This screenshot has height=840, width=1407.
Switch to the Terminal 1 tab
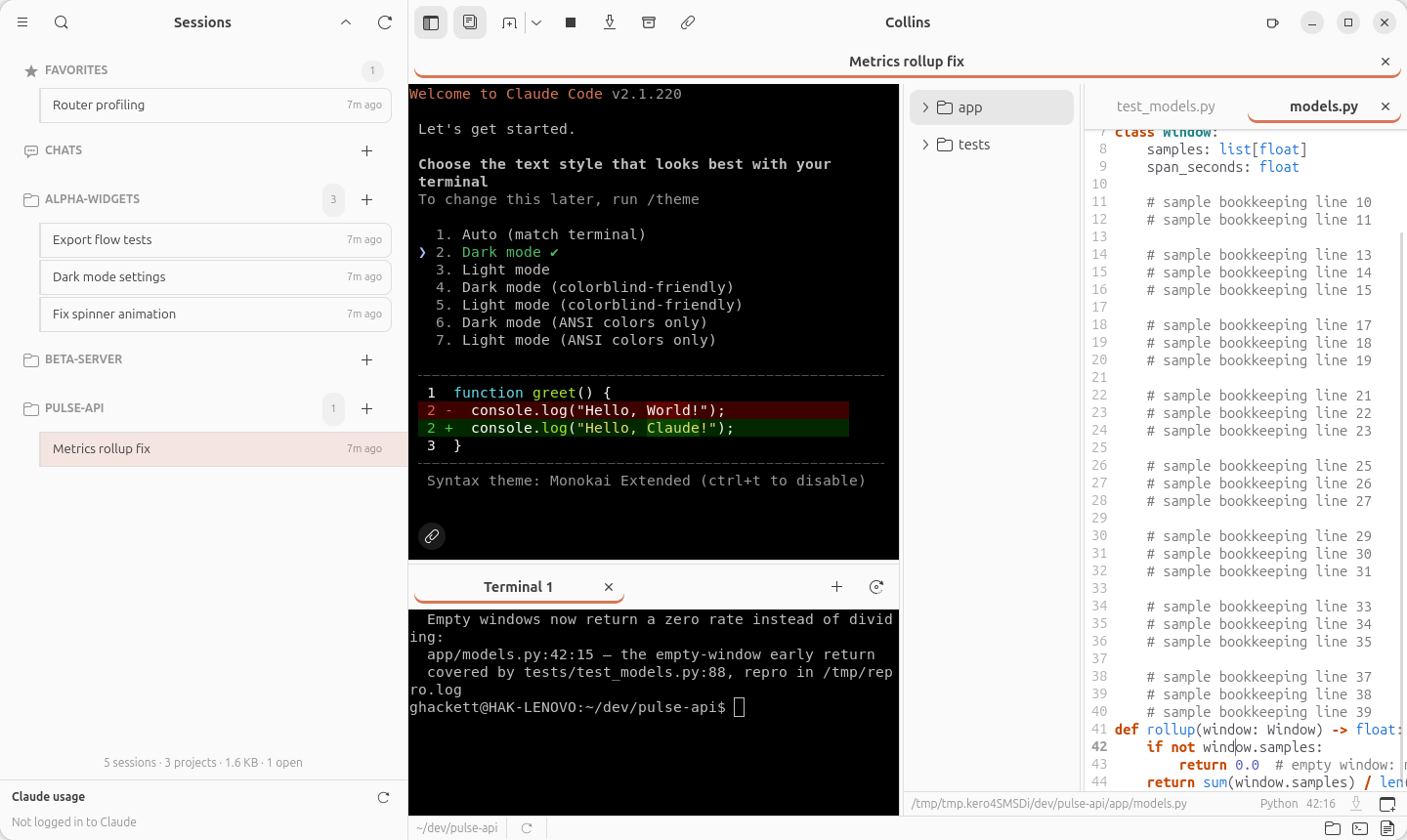pyautogui.click(x=518, y=587)
